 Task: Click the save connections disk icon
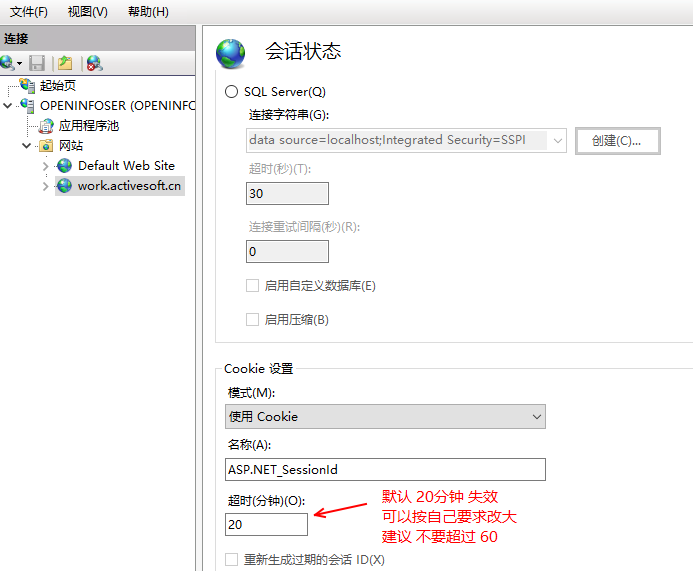(37, 63)
